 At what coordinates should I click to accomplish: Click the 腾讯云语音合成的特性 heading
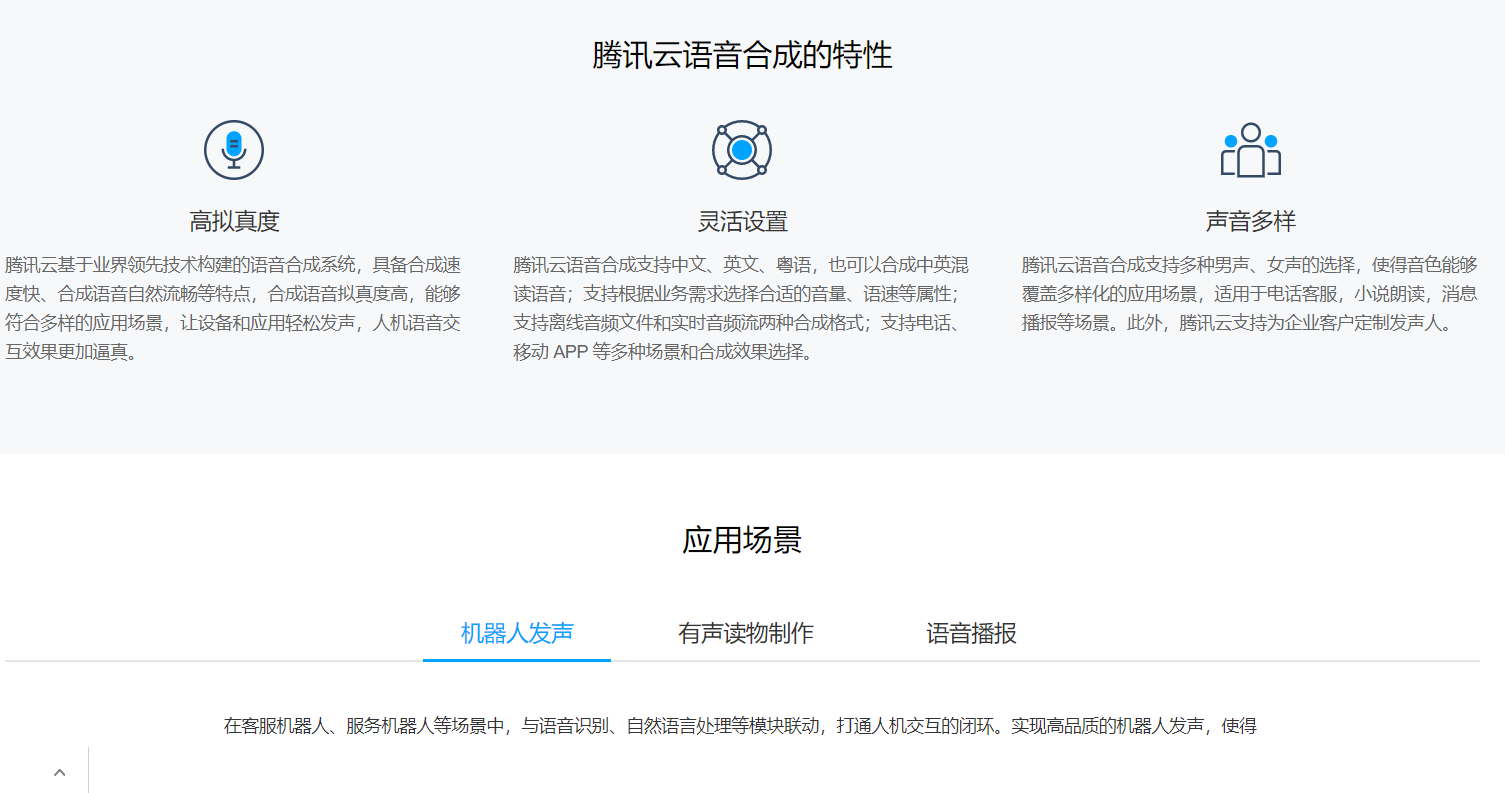[x=742, y=55]
